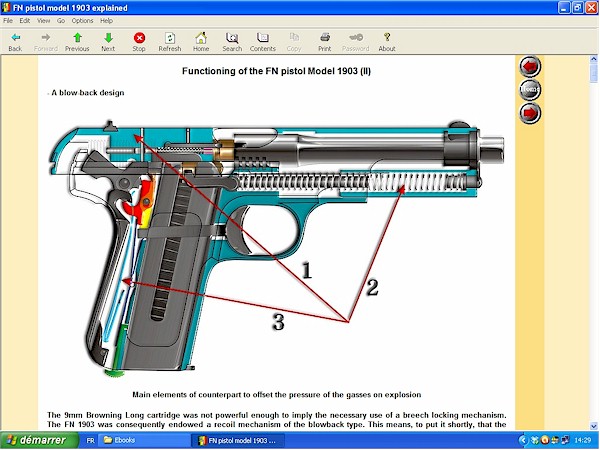Switch to the Ebooks taskbar folder
The width and height of the screenshot is (600, 450).
[x=144, y=440]
